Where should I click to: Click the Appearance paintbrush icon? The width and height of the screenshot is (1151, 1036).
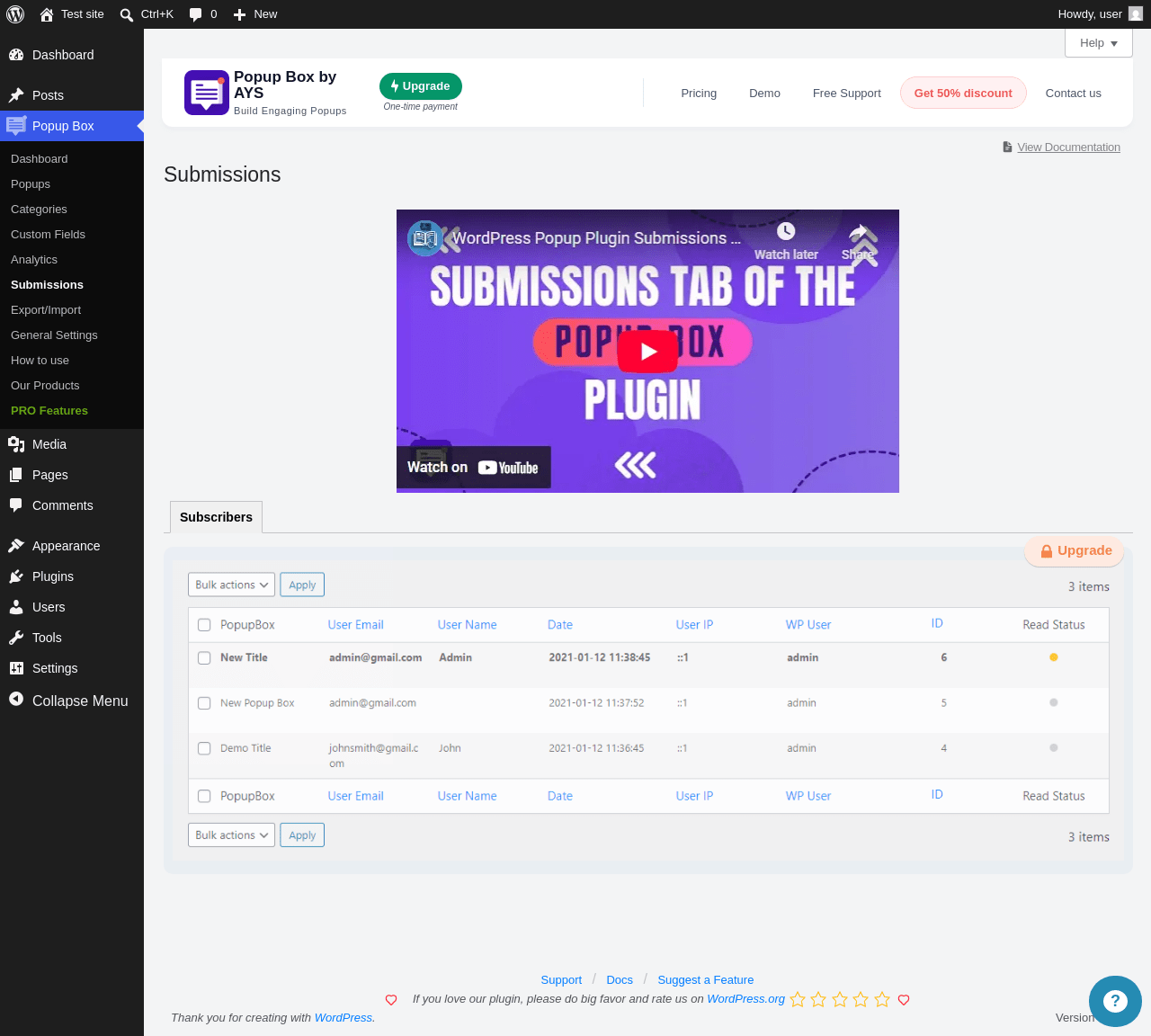coord(16,546)
